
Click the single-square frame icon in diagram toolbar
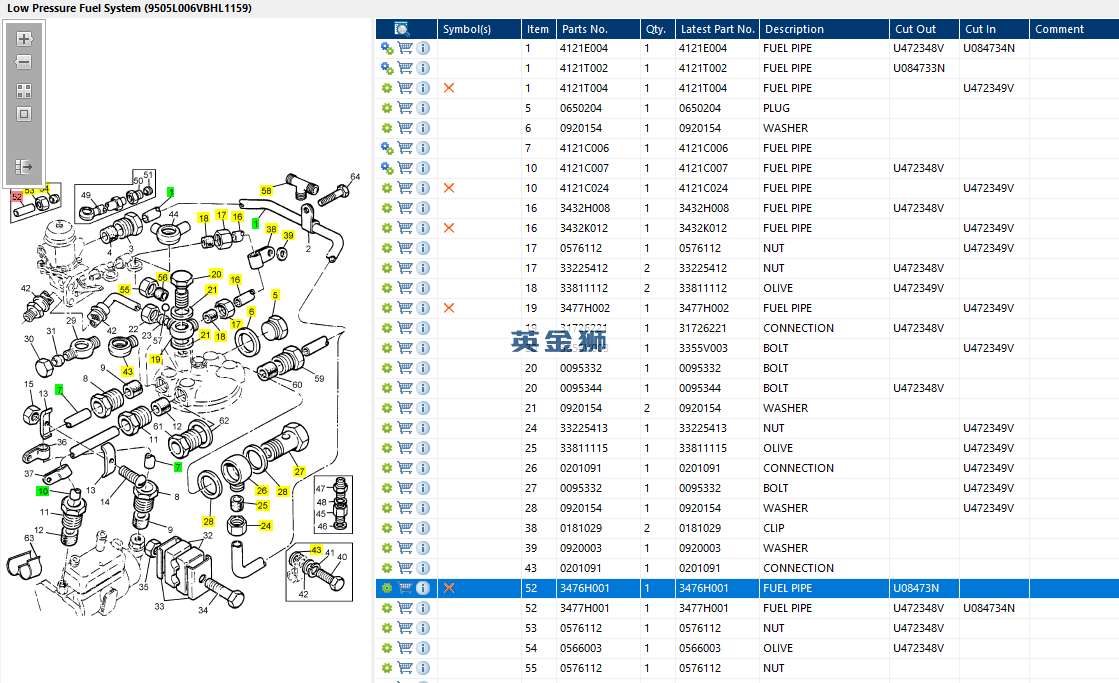point(24,114)
